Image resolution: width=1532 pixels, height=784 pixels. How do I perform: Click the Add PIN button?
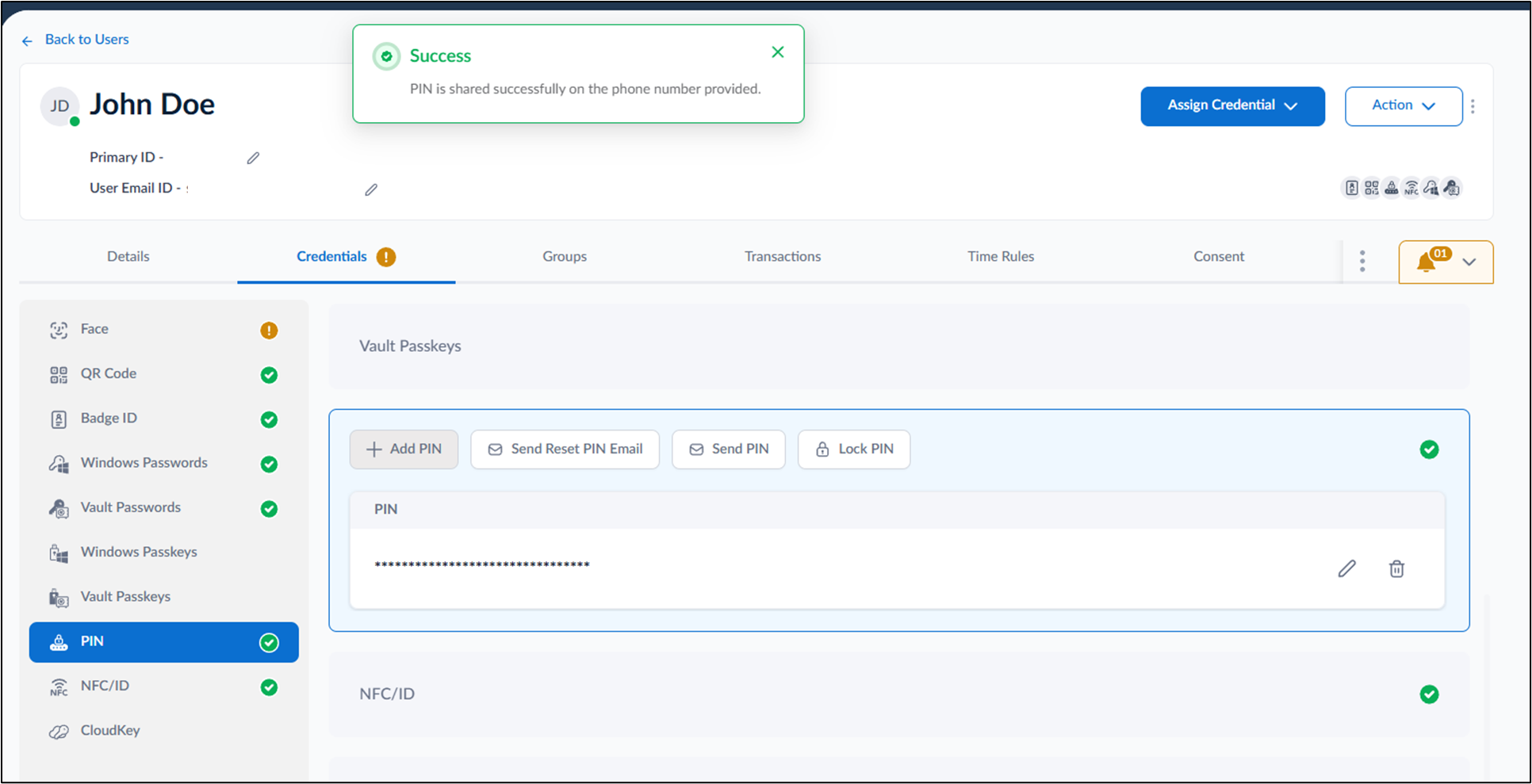(x=404, y=449)
